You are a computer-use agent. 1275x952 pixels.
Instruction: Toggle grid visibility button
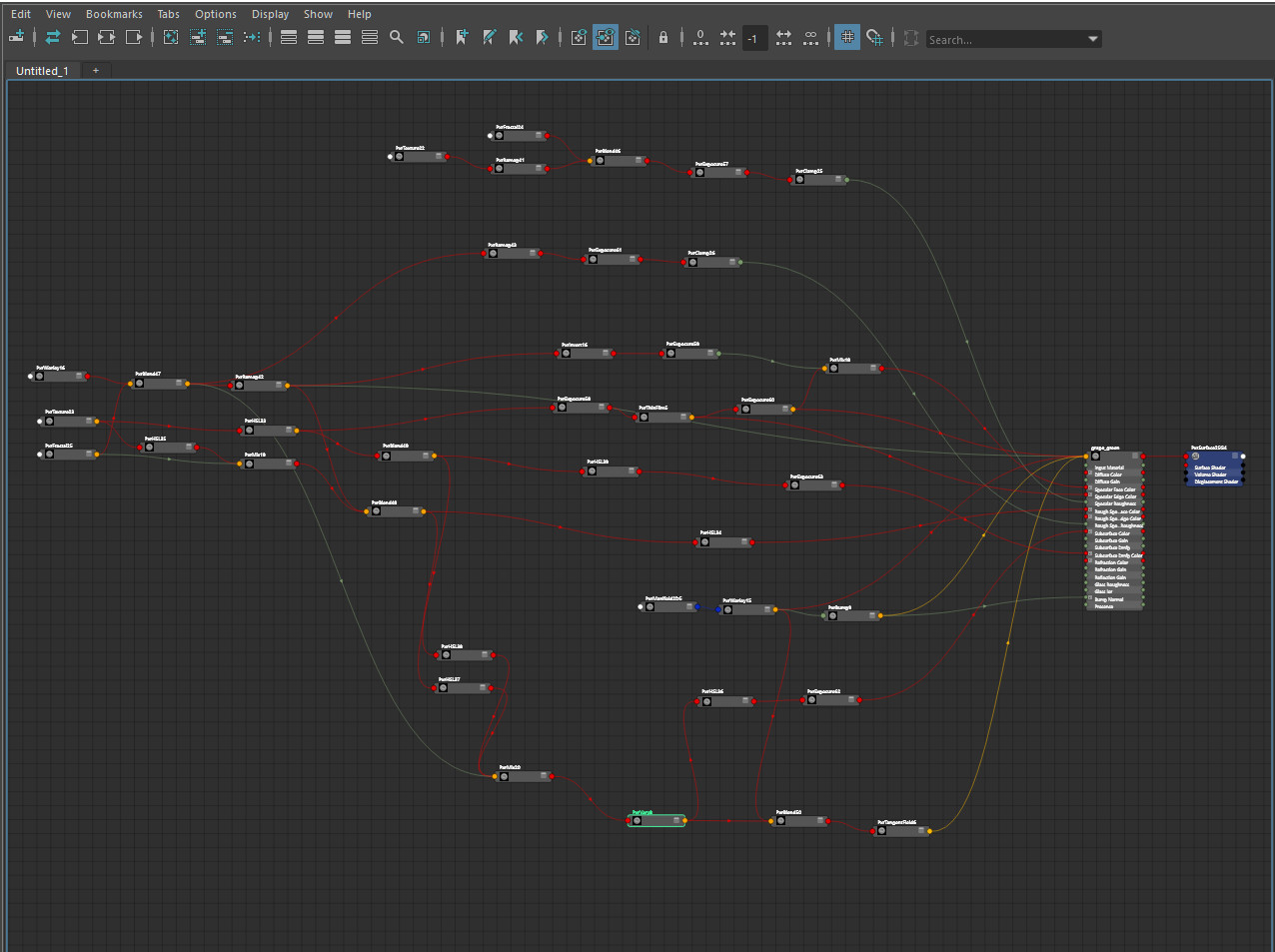point(846,37)
